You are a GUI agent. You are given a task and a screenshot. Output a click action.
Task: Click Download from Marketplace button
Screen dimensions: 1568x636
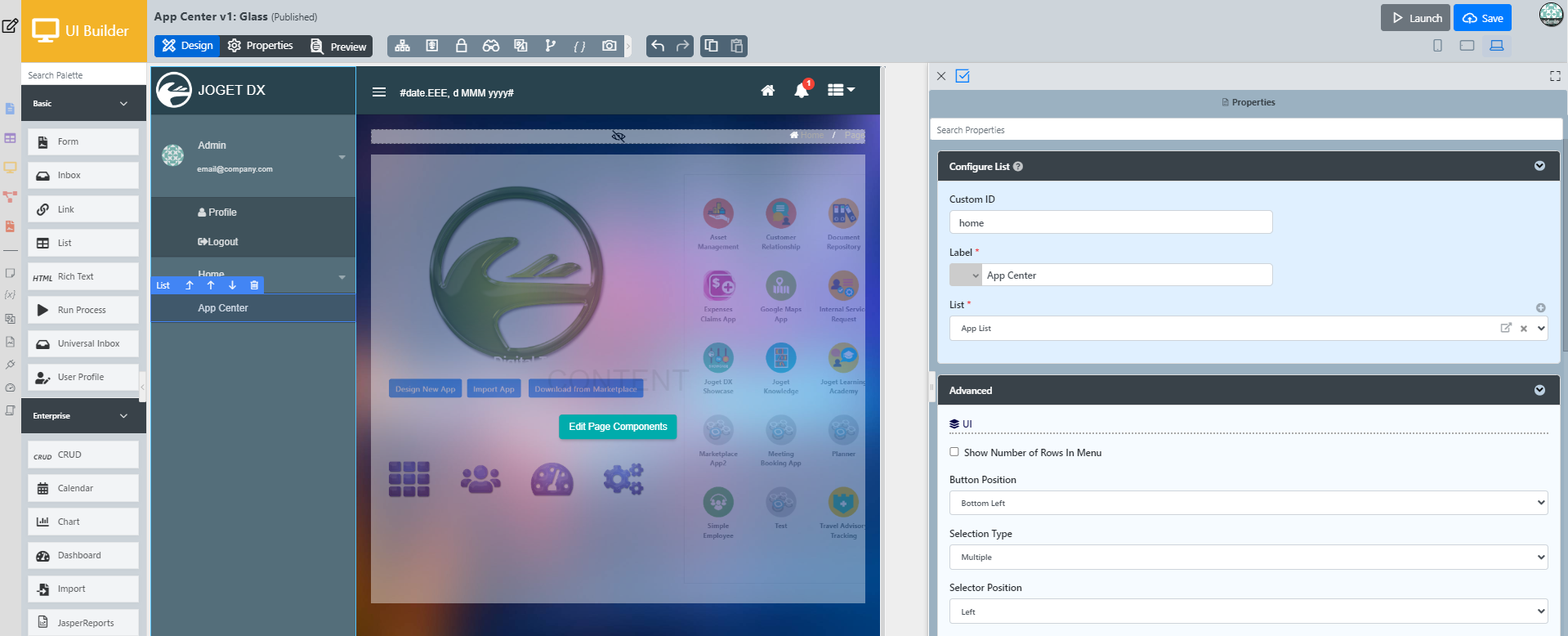[x=586, y=389]
